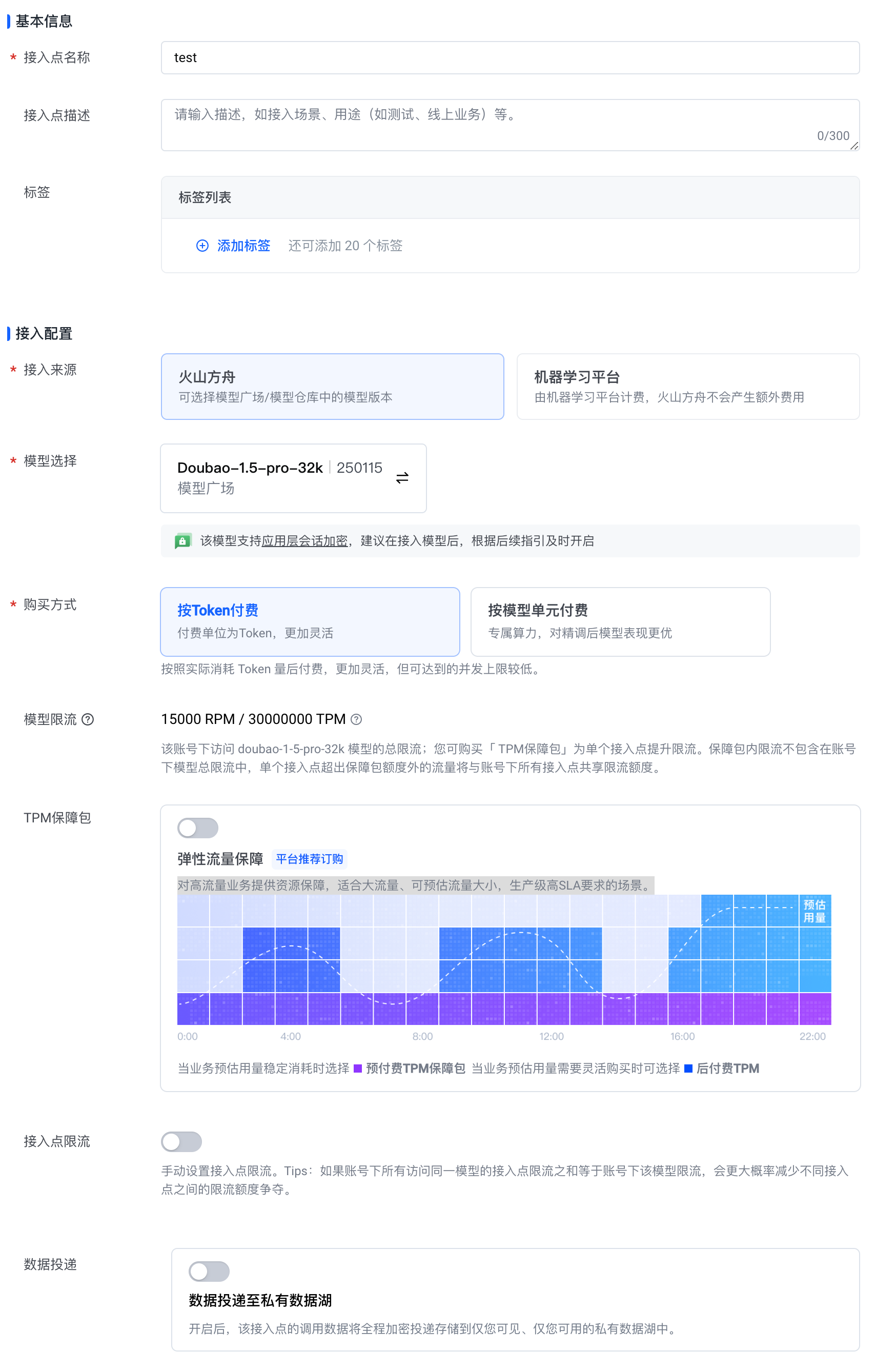Enable the 弹性流量保障 TPM toggle
896x1371 pixels.
point(197,829)
